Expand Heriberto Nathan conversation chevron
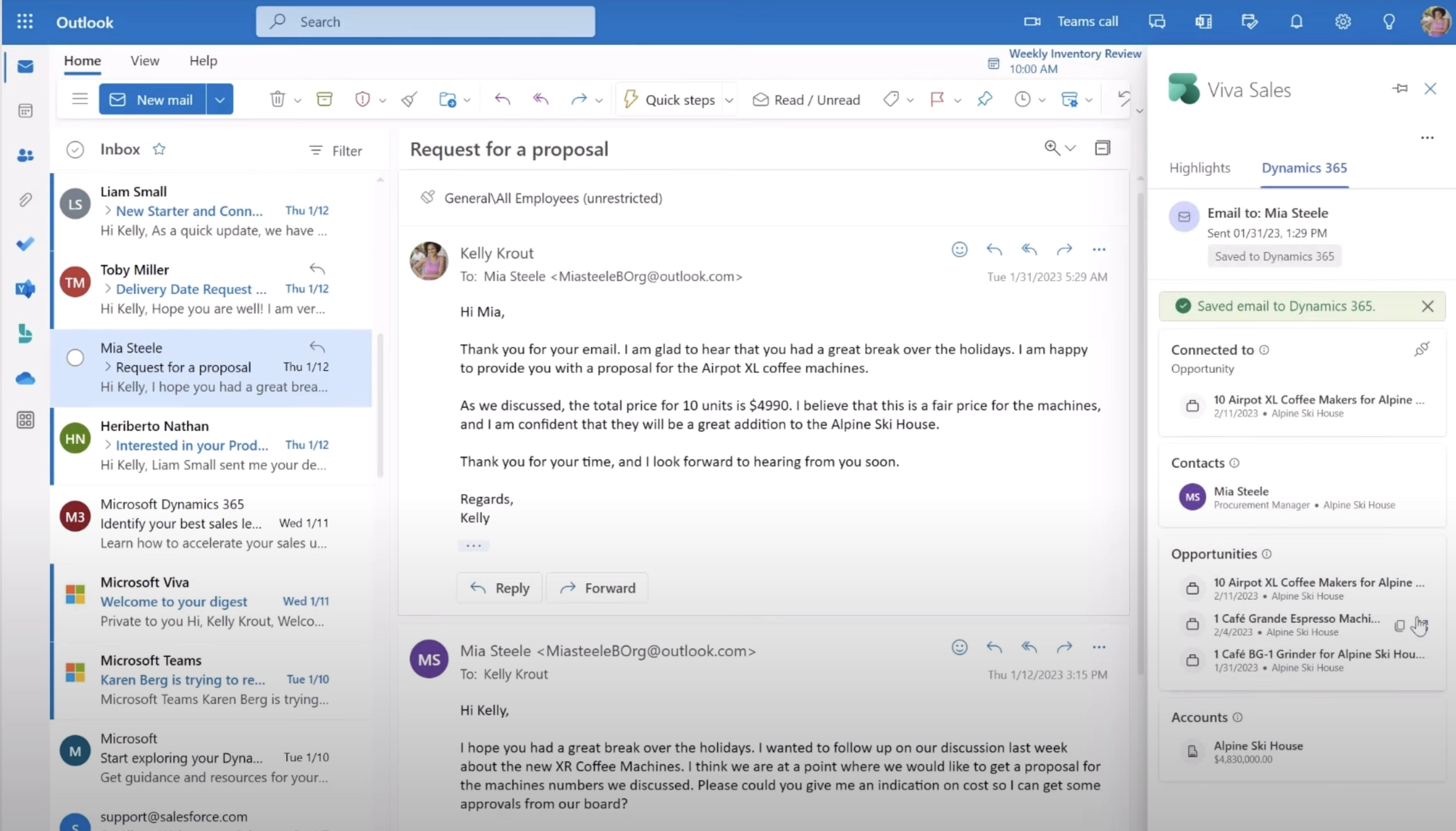The image size is (1456, 831). (x=107, y=445)
